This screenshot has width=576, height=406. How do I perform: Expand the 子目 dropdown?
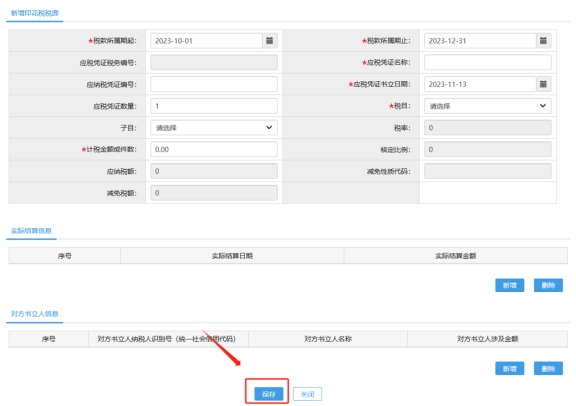pos(214,127)
